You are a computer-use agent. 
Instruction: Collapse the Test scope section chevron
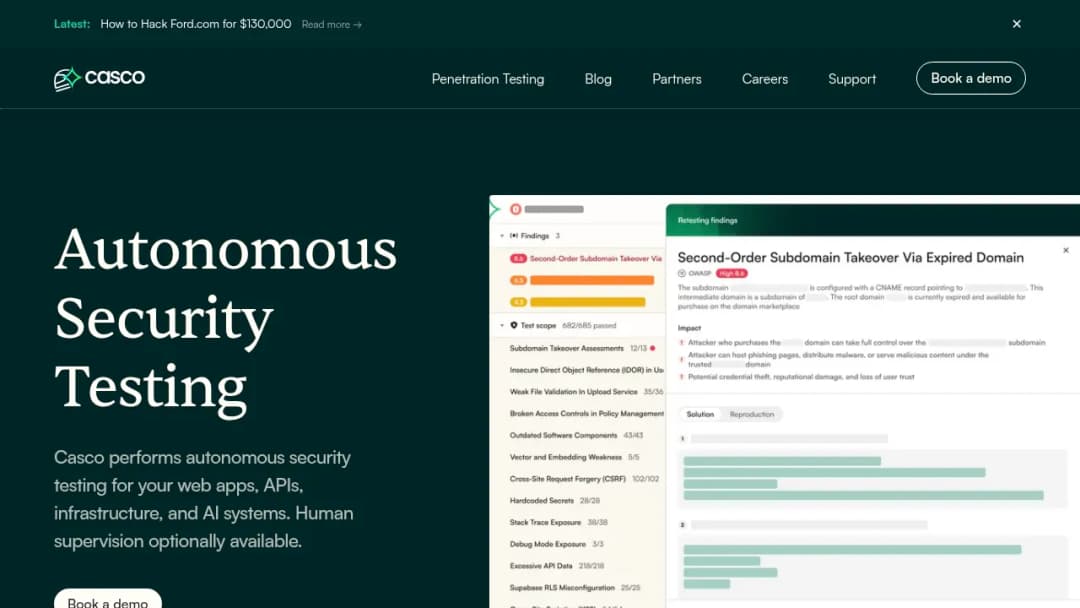click(x=501, y=325)
